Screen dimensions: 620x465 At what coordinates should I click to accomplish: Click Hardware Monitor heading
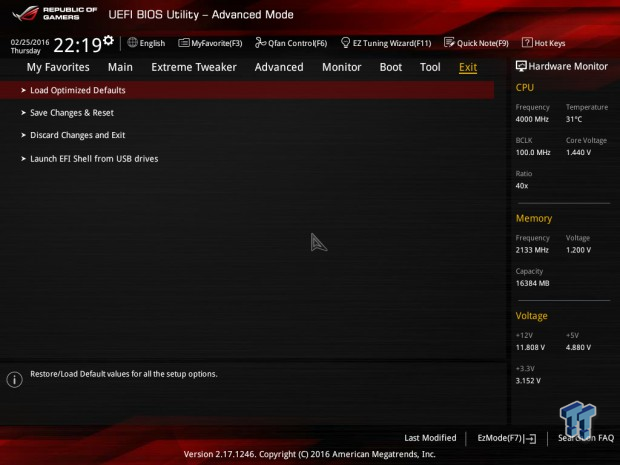tap(568, 66)
